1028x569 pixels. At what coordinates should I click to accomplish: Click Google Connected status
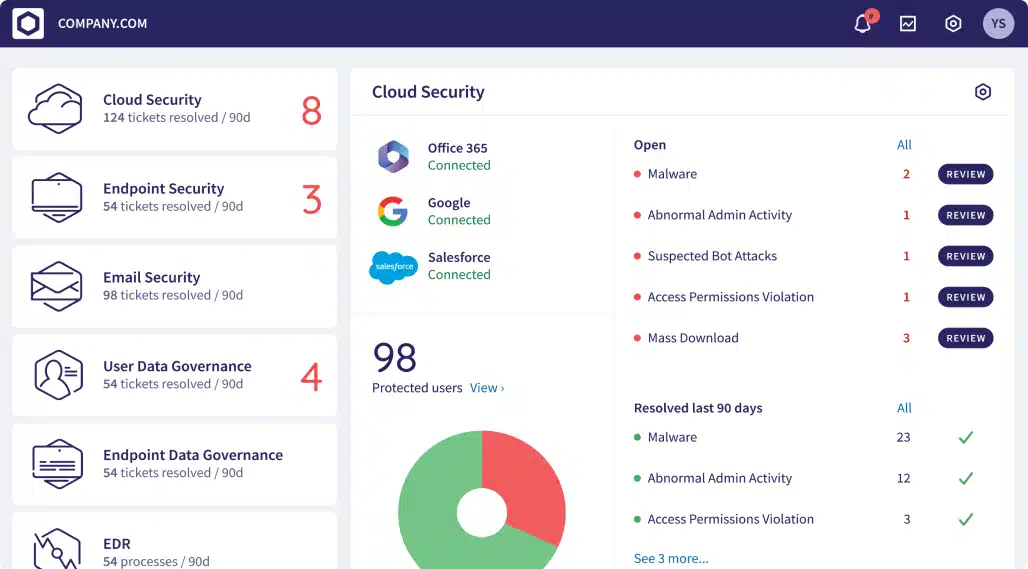point(459,220)
